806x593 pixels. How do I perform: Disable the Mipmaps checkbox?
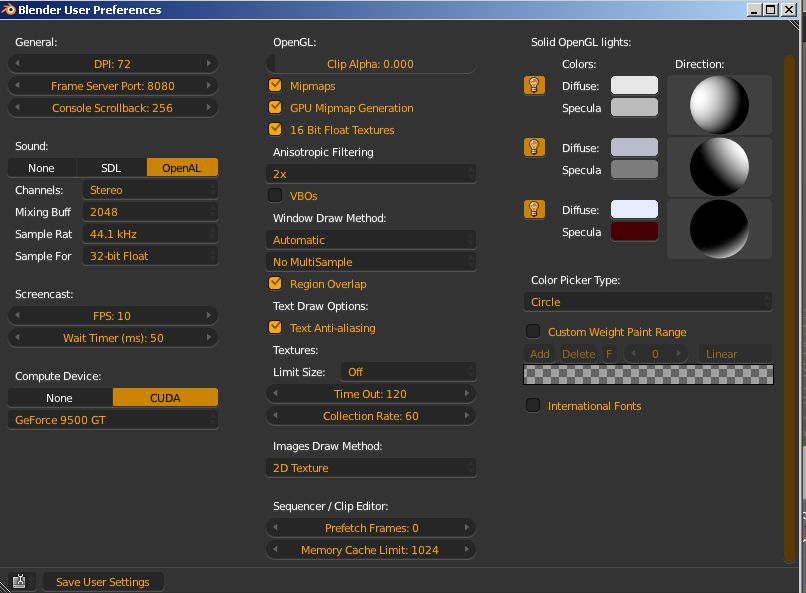tap(276, 86)
